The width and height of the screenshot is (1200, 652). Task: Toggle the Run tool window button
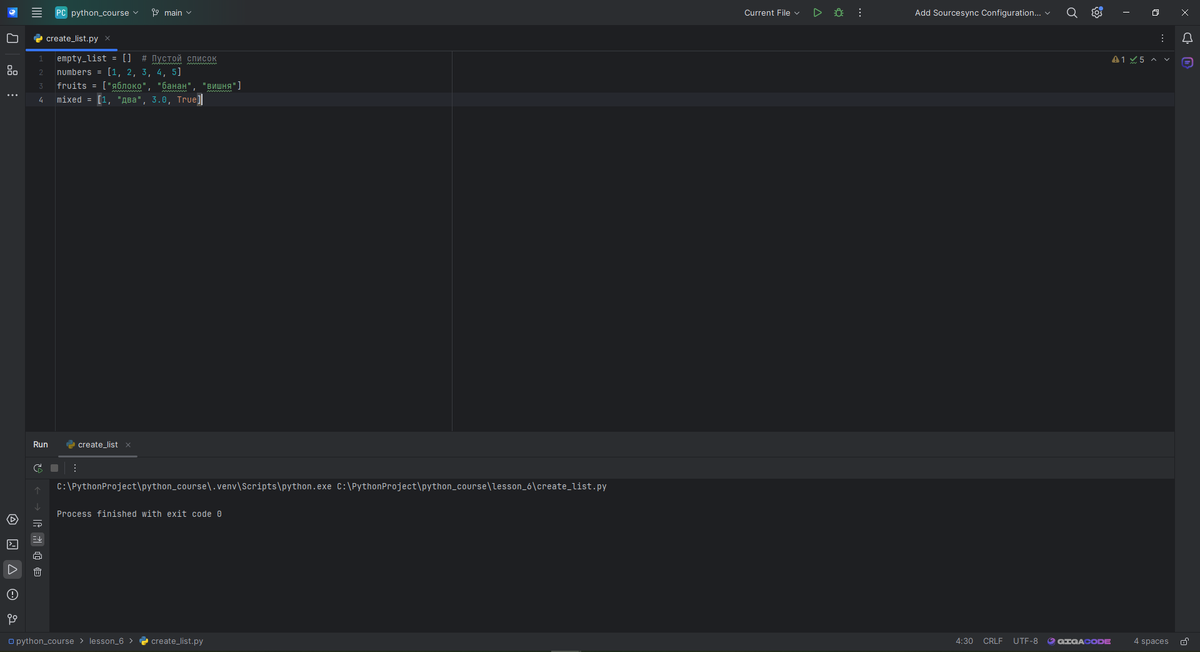click(x=12, y=569)
